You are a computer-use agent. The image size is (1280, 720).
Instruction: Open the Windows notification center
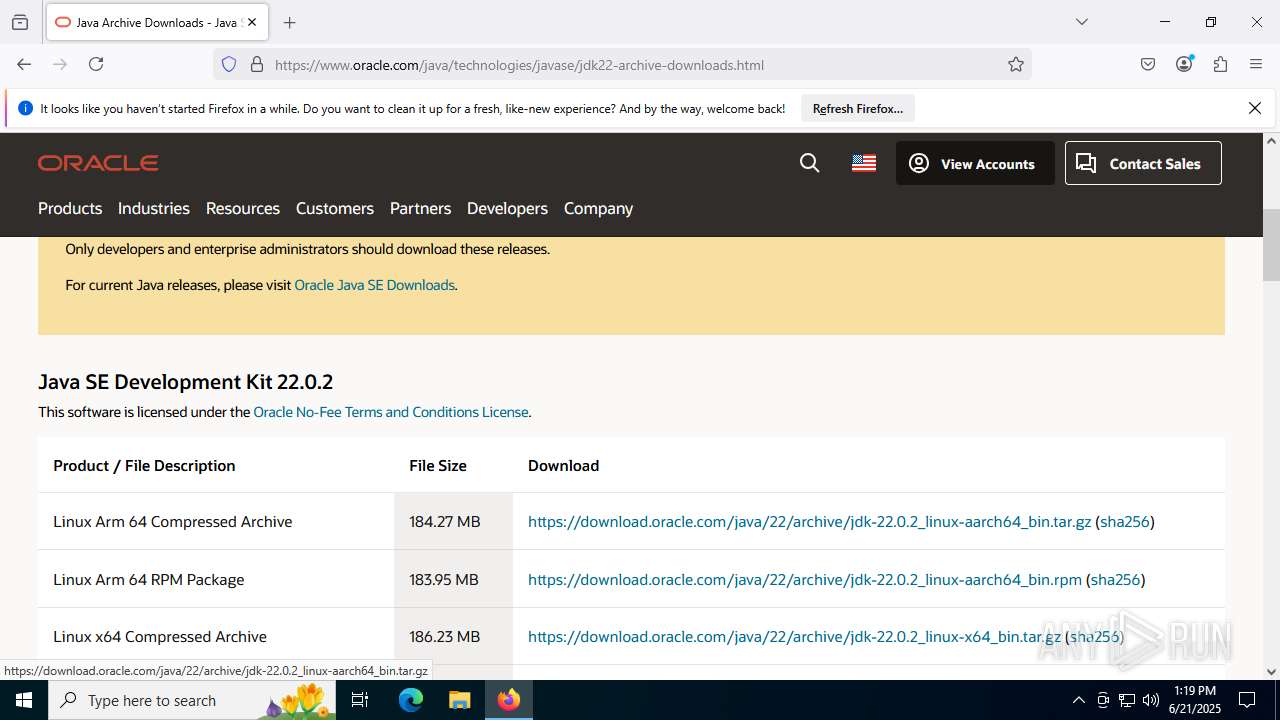click(x=1247, y=700)
